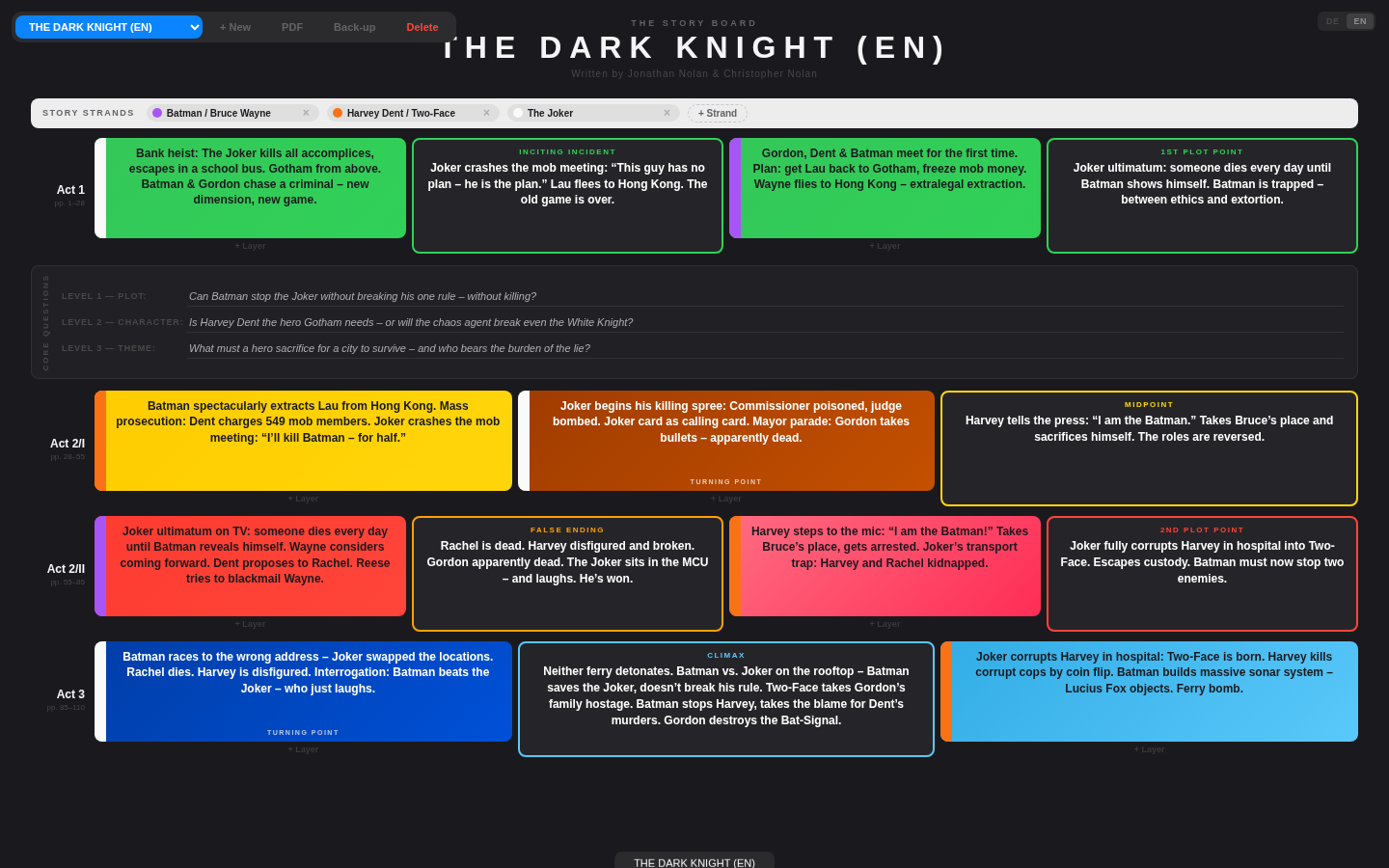This screenshot has height=868, width=1389.
Task: Select the EN language option
Action: (1359, 20)
